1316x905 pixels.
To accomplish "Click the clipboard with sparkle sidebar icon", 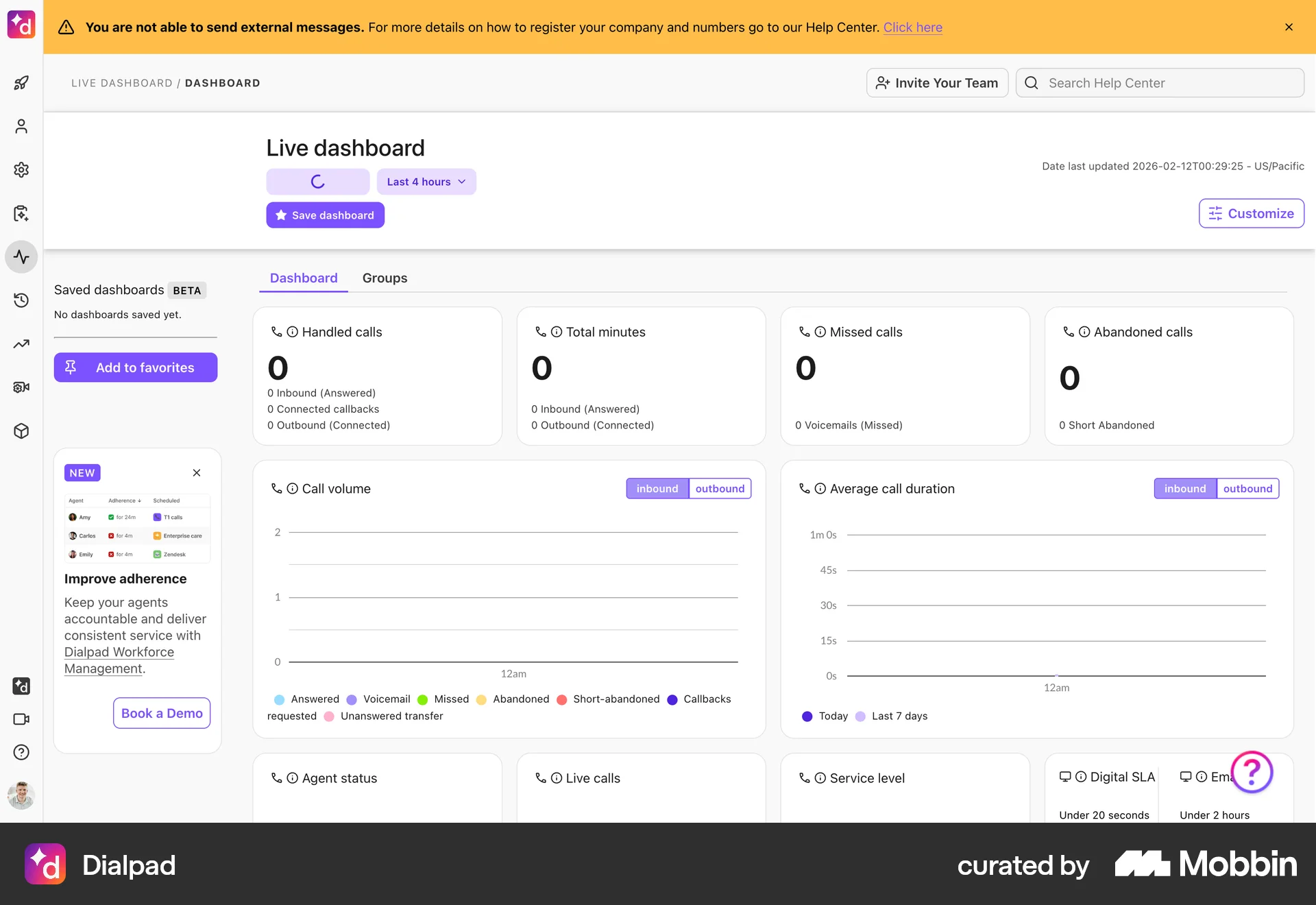I will [x=21, y=213].
